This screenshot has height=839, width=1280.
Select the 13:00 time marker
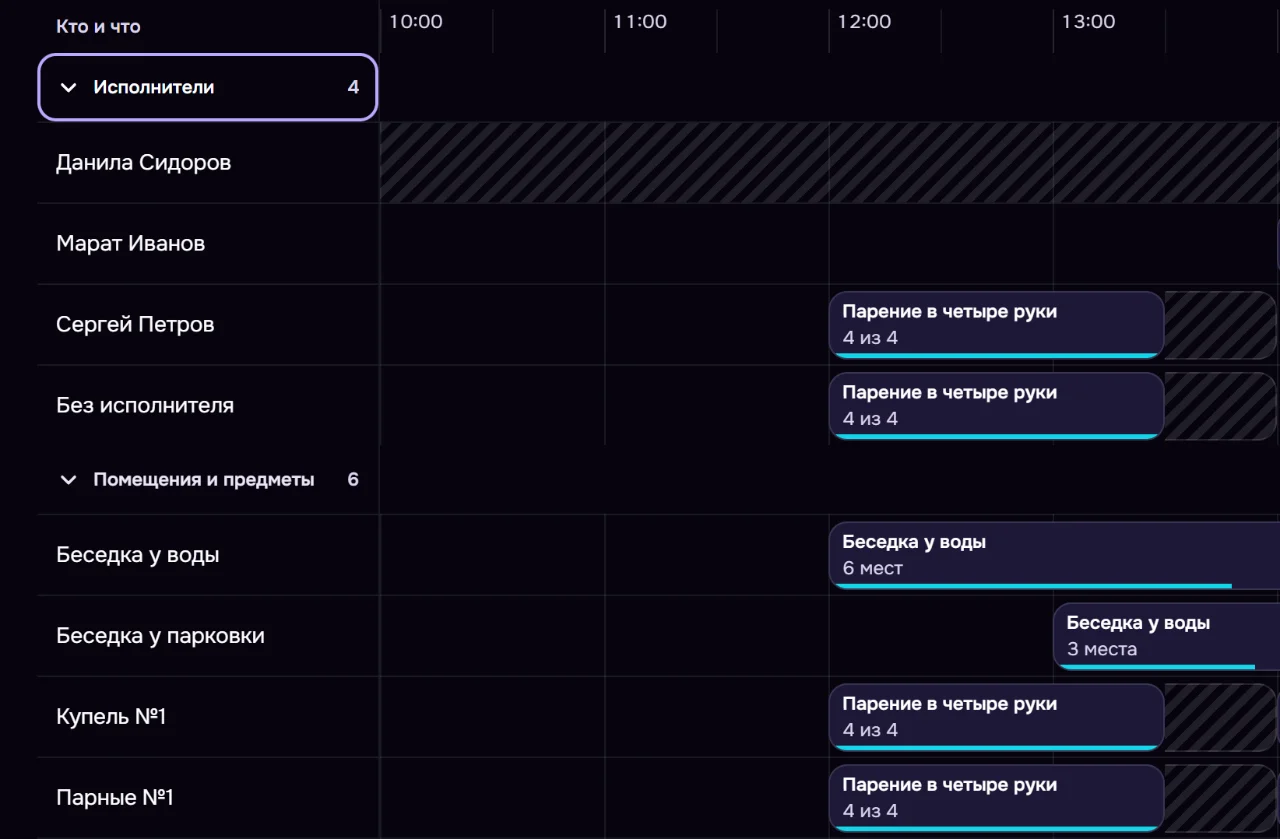click(x=1088, y=22)
